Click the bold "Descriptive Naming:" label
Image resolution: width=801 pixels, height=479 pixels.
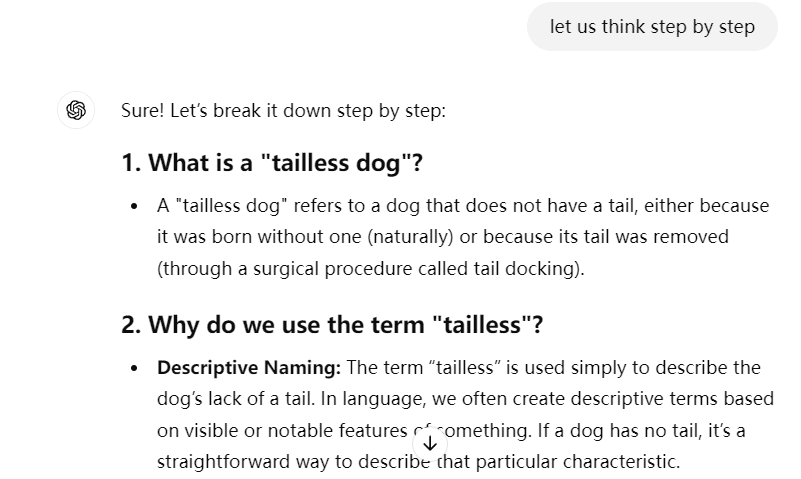pos(249,368)
